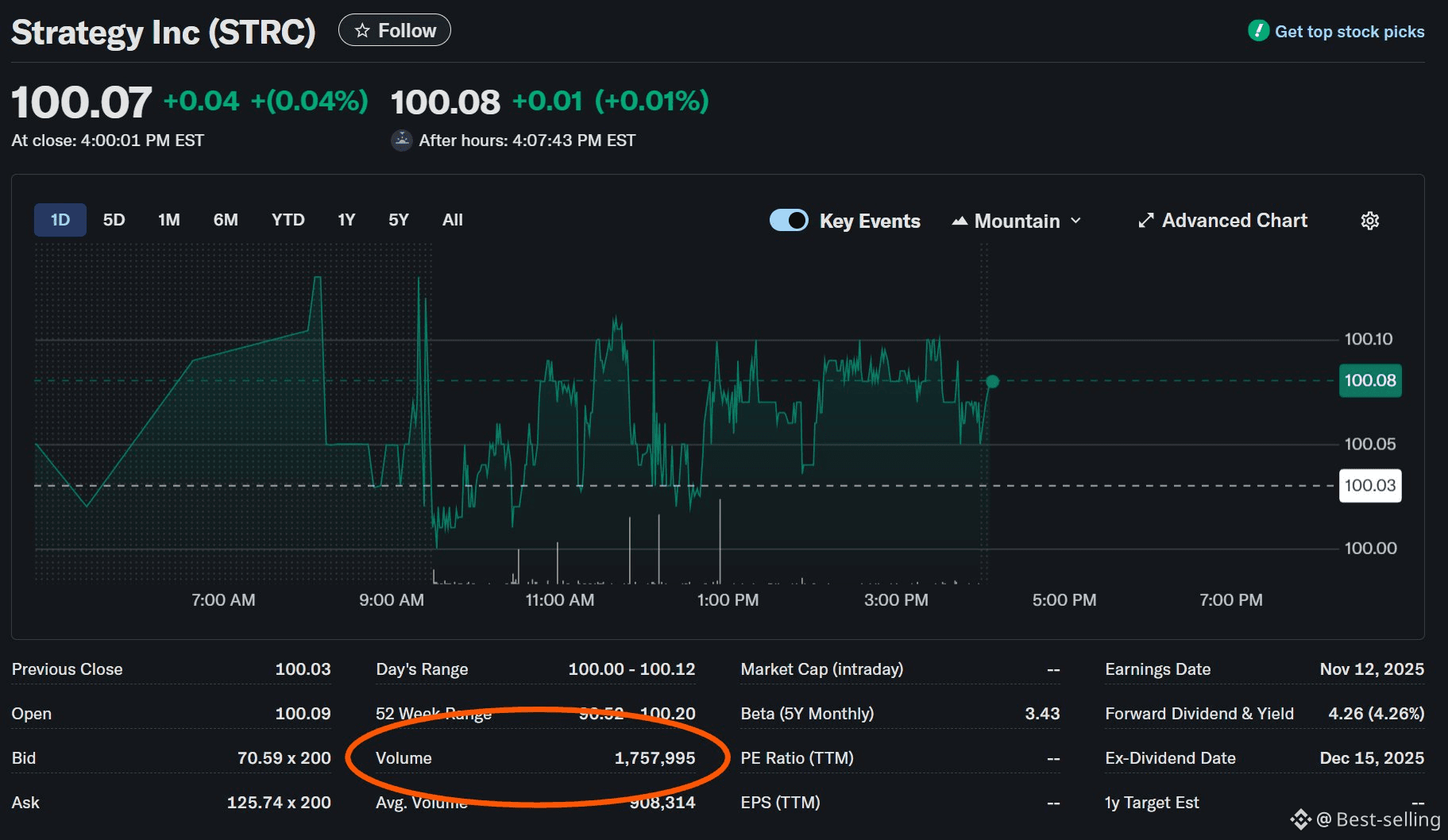Click the green top stock picks icon
This screenshot has width=1448, height=840.
click(1258, 31)
